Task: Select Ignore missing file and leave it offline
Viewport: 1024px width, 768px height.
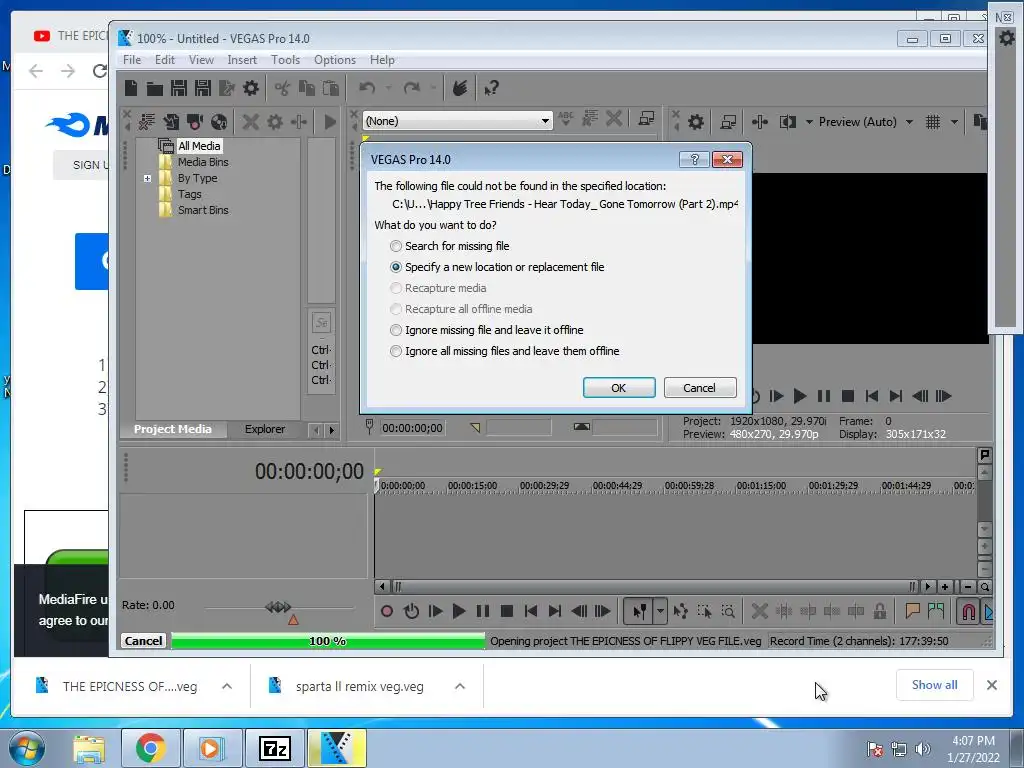Action: pos(487,330)
